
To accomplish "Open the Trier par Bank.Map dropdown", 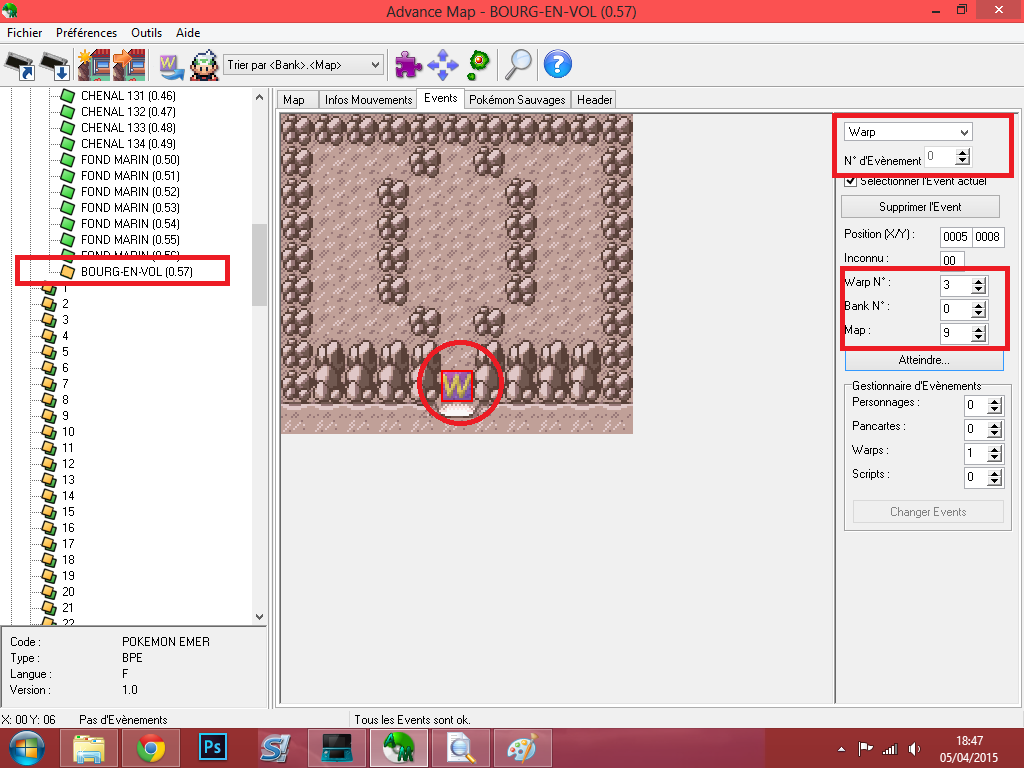I will (303, 65).
